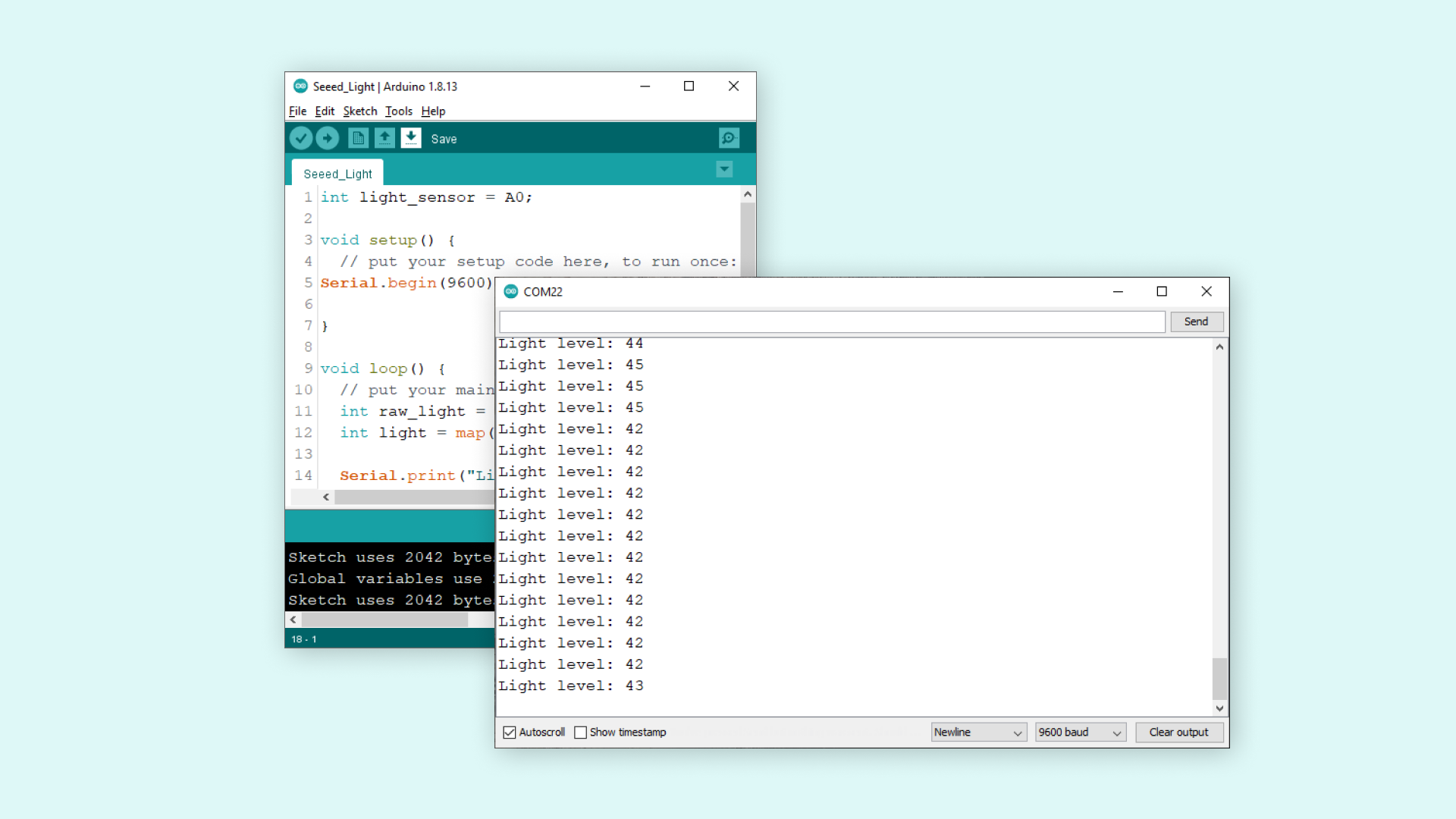The image size is (1456, 819).
Task: Open the Tools menu
Action: pyautogui.click(x=399, y=111)
